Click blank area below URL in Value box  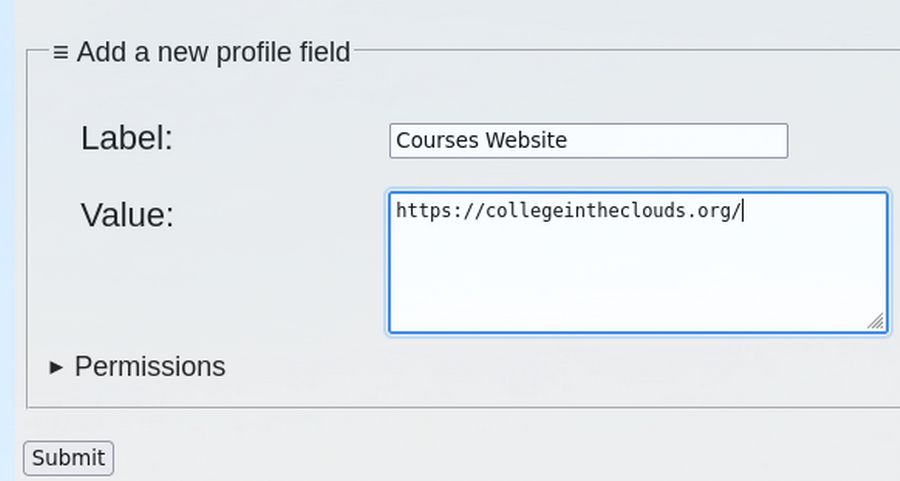[x=637, y=280]
